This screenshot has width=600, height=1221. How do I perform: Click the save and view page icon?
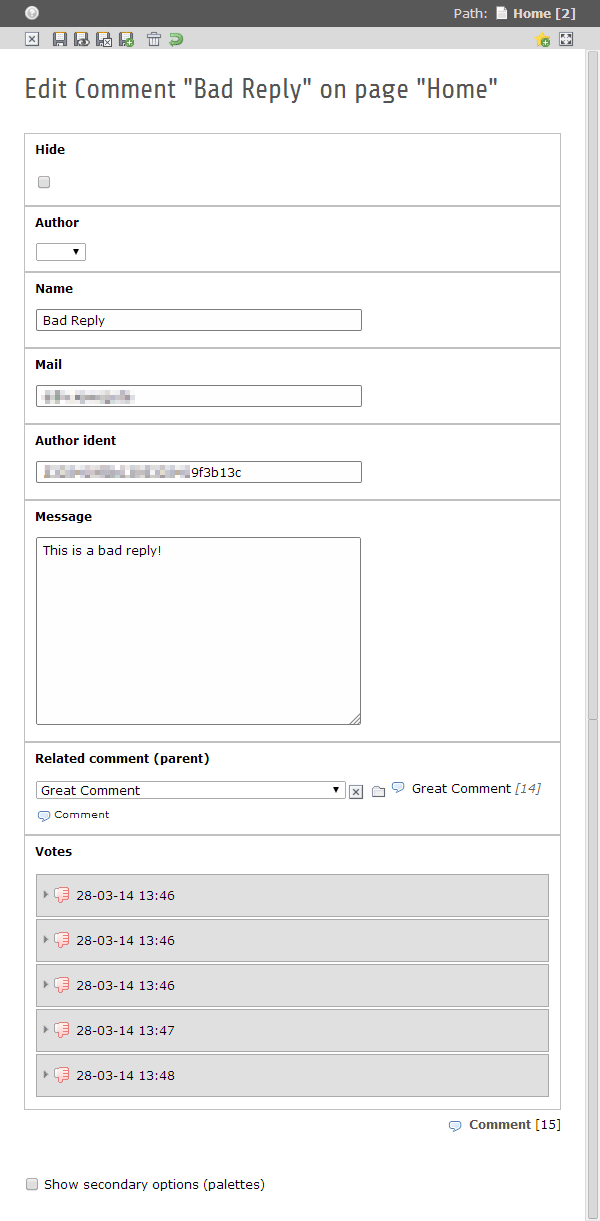pos(82,39)
